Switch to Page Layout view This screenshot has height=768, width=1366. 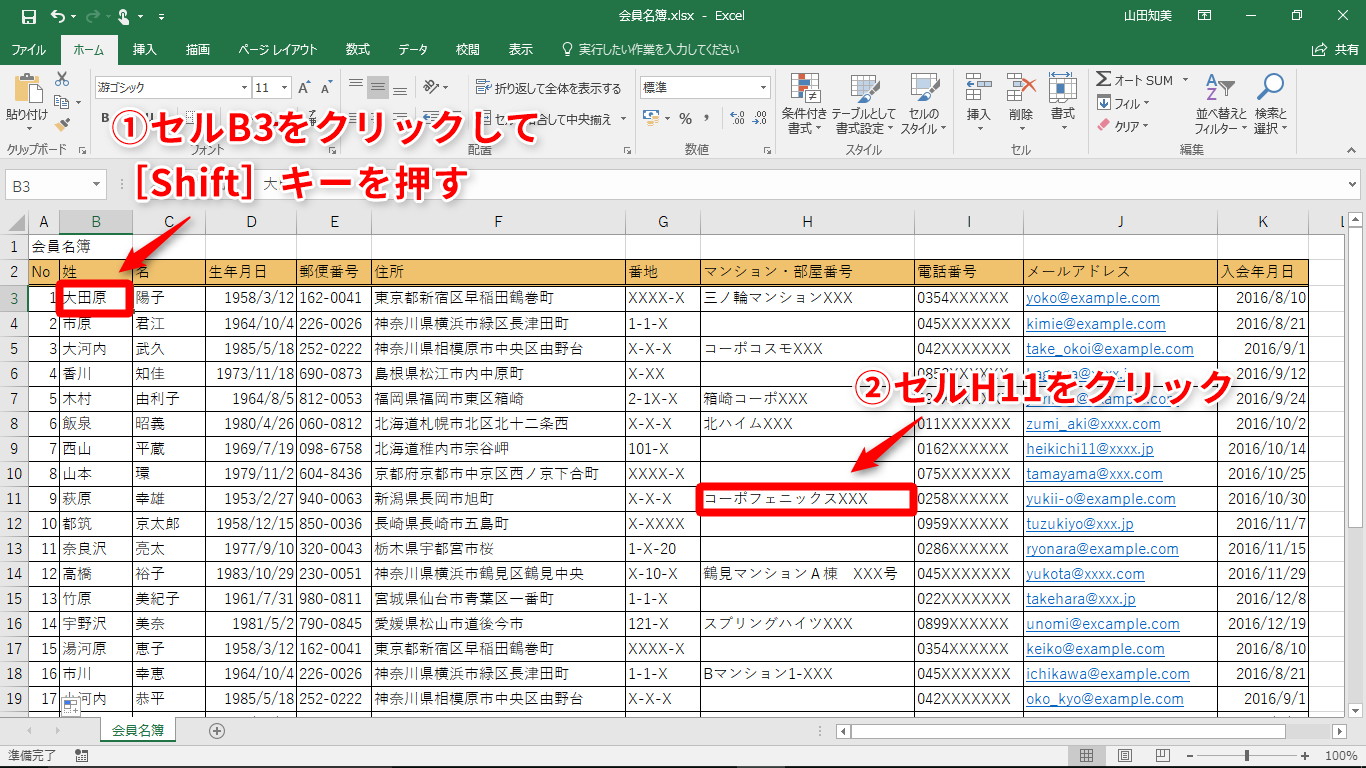click(1125, 756)
